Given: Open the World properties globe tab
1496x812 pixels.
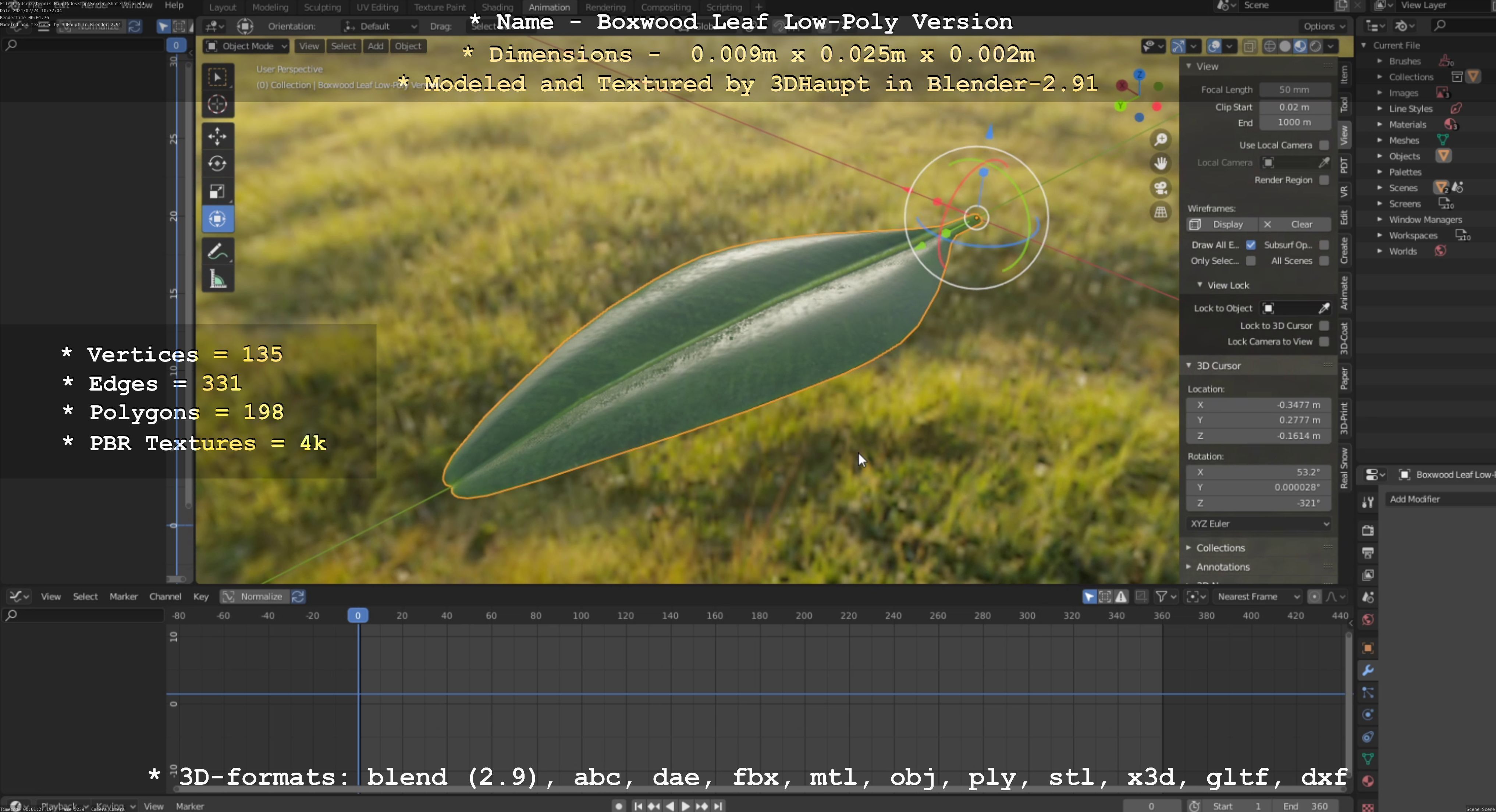Looking at the screenshot, I should click(1368, 620).
